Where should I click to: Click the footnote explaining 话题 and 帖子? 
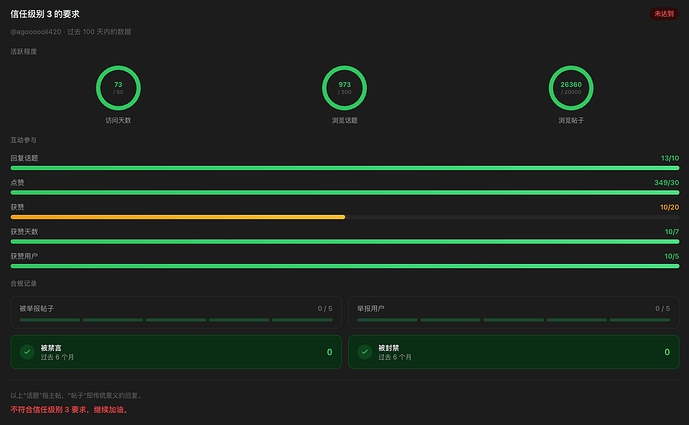(x=77, y=396)
